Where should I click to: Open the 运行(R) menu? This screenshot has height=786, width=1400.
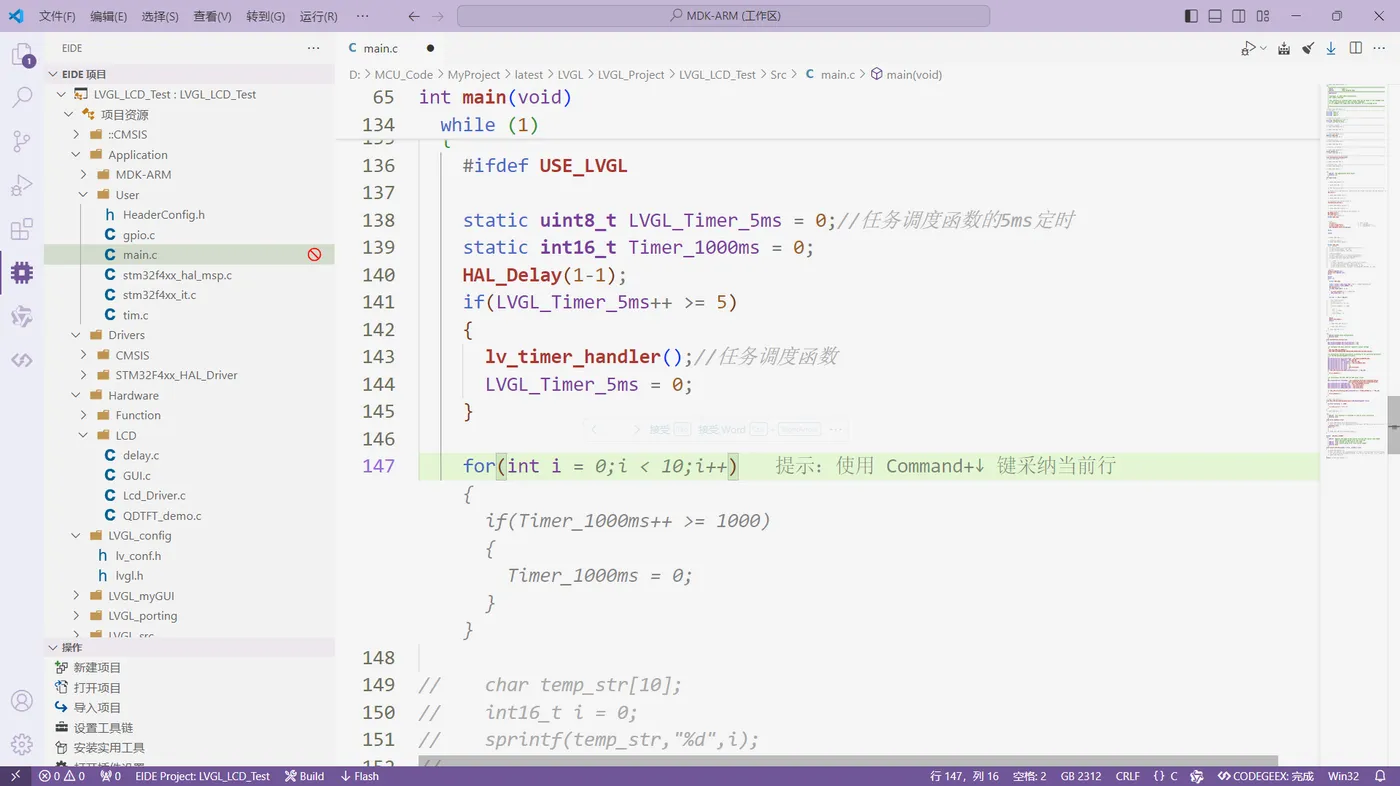pos(318,16)
